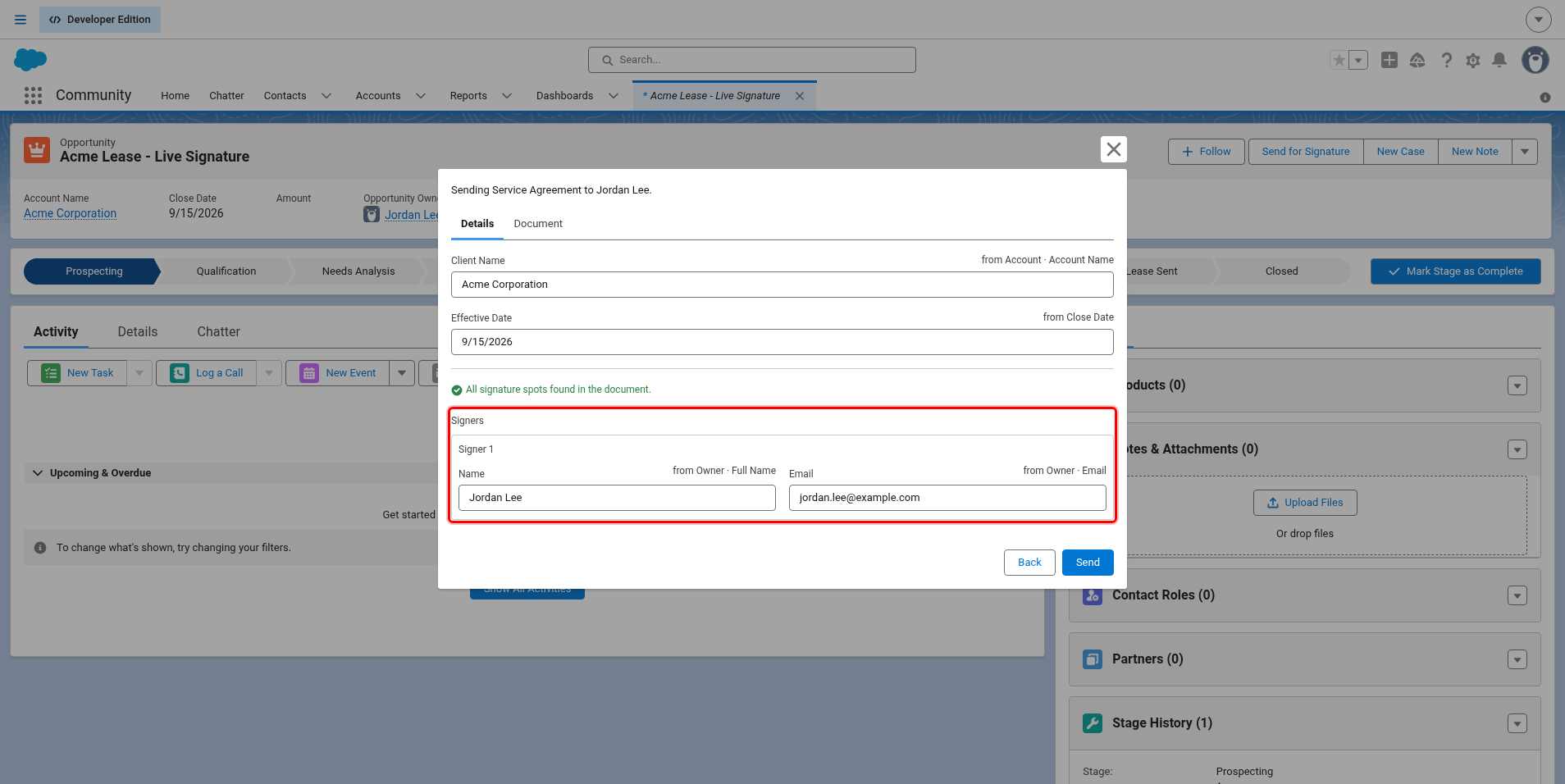Click the Stage History wrench icon
Viewport: 1565px width, 784px height.
point(1093,723)
